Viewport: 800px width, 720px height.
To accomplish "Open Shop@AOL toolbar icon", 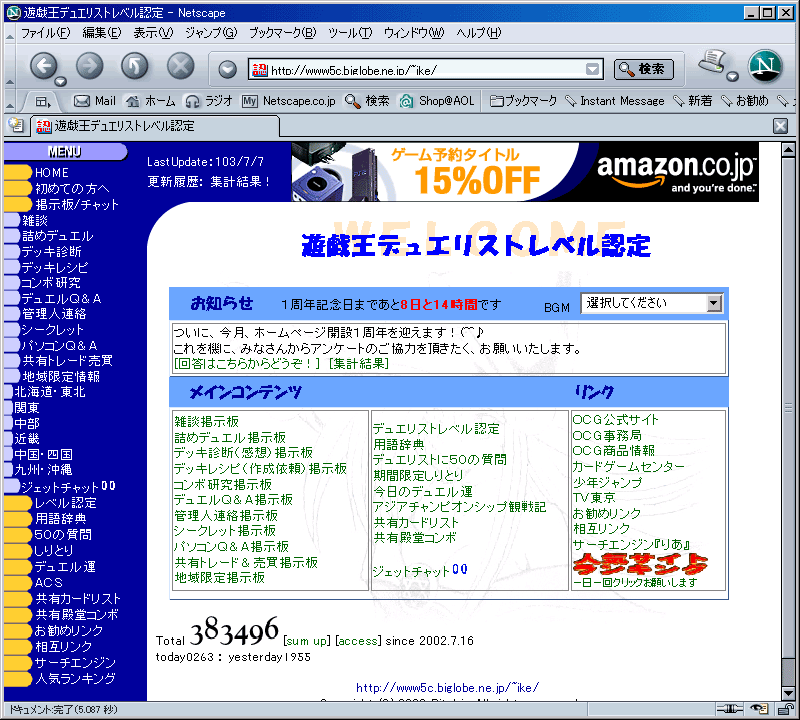I will pyautogui.click(x=437, y=101).
